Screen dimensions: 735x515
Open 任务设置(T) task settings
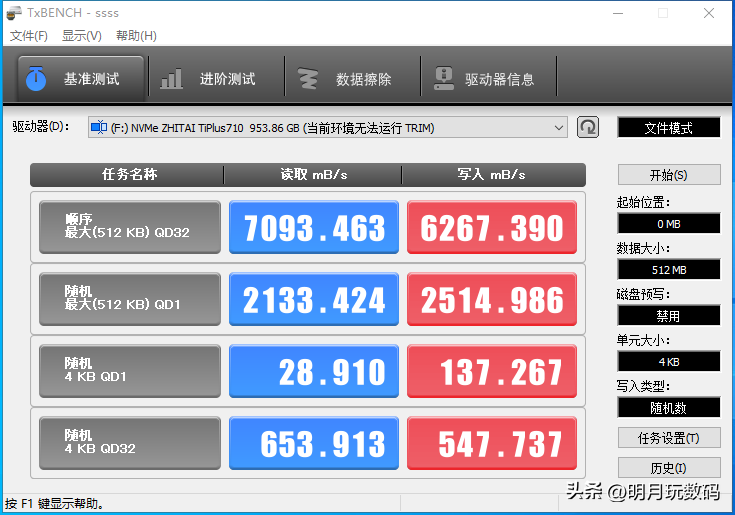tap(669, 438)
